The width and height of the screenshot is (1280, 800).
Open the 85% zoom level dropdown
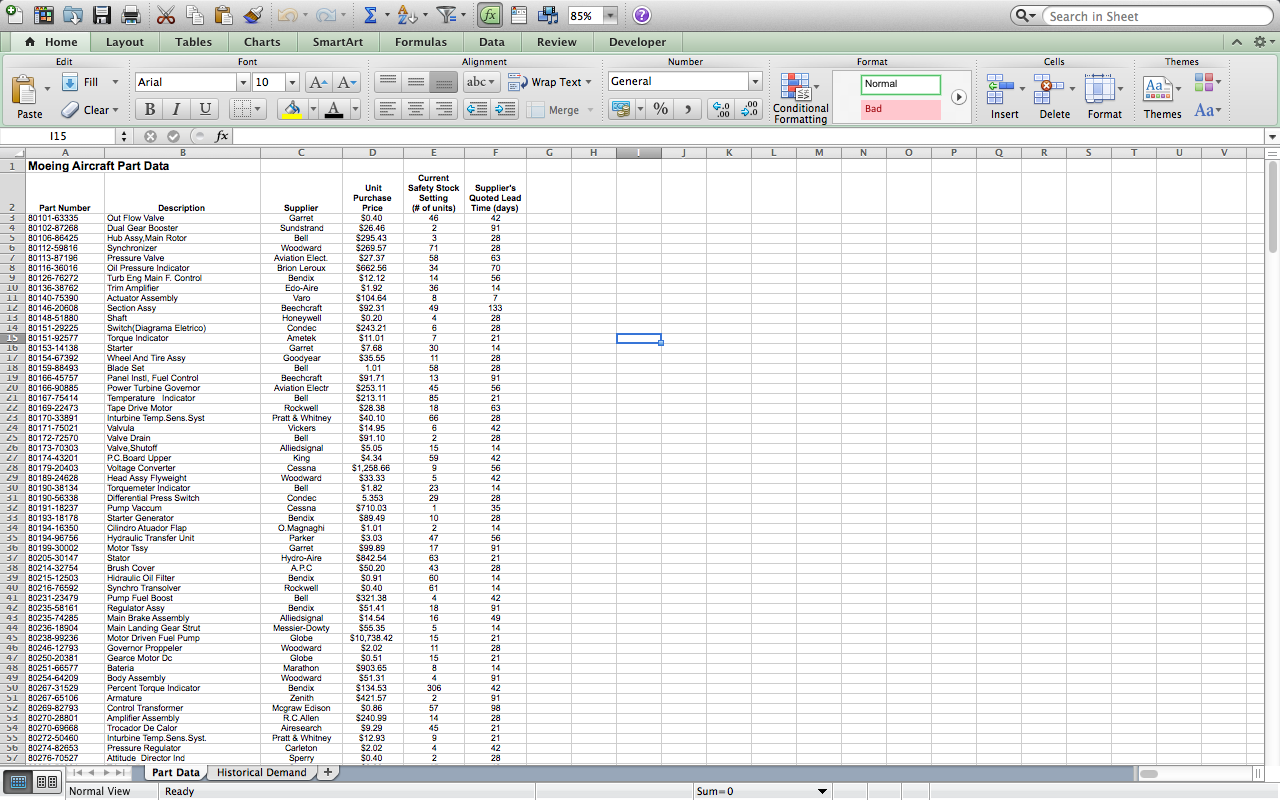coord(610,16)
